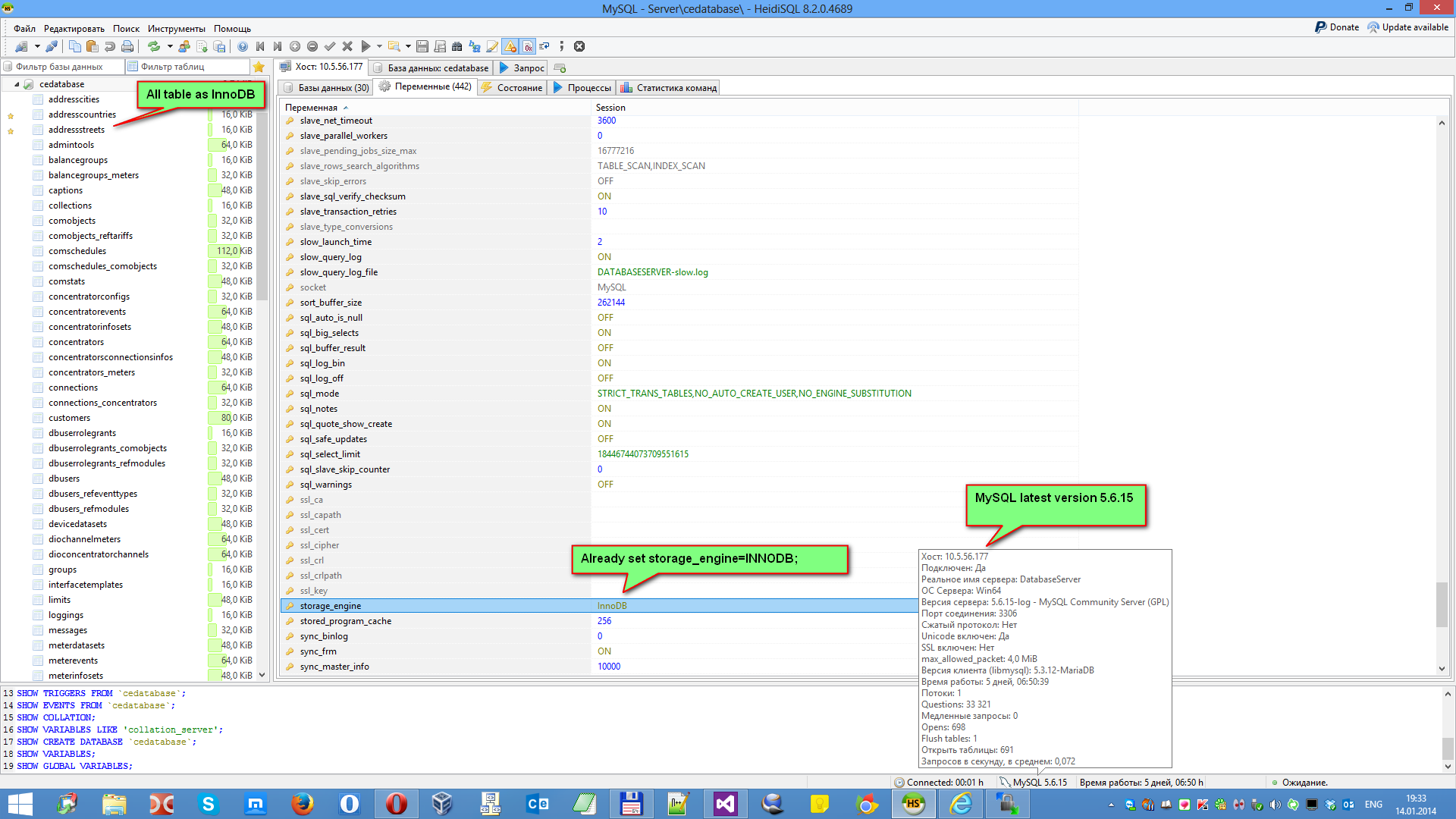Click the table tree vertical scrollbar thumb

pos(262,205)
